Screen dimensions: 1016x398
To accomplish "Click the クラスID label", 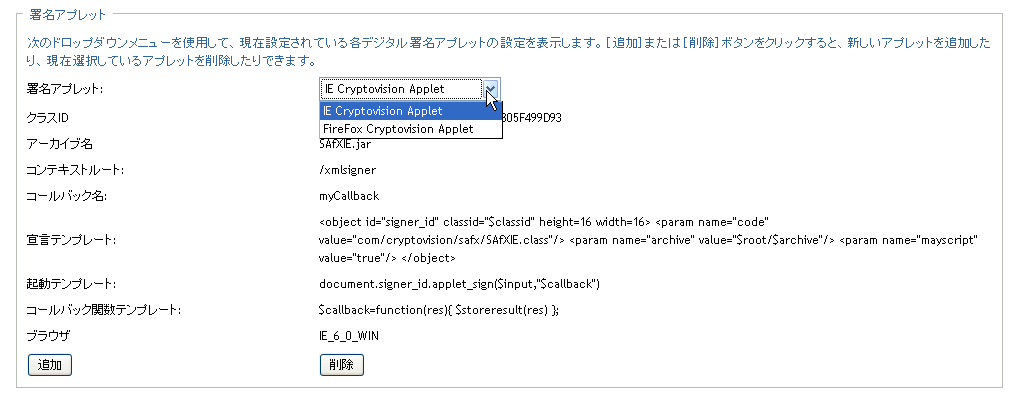I will [x=47, y=118].
